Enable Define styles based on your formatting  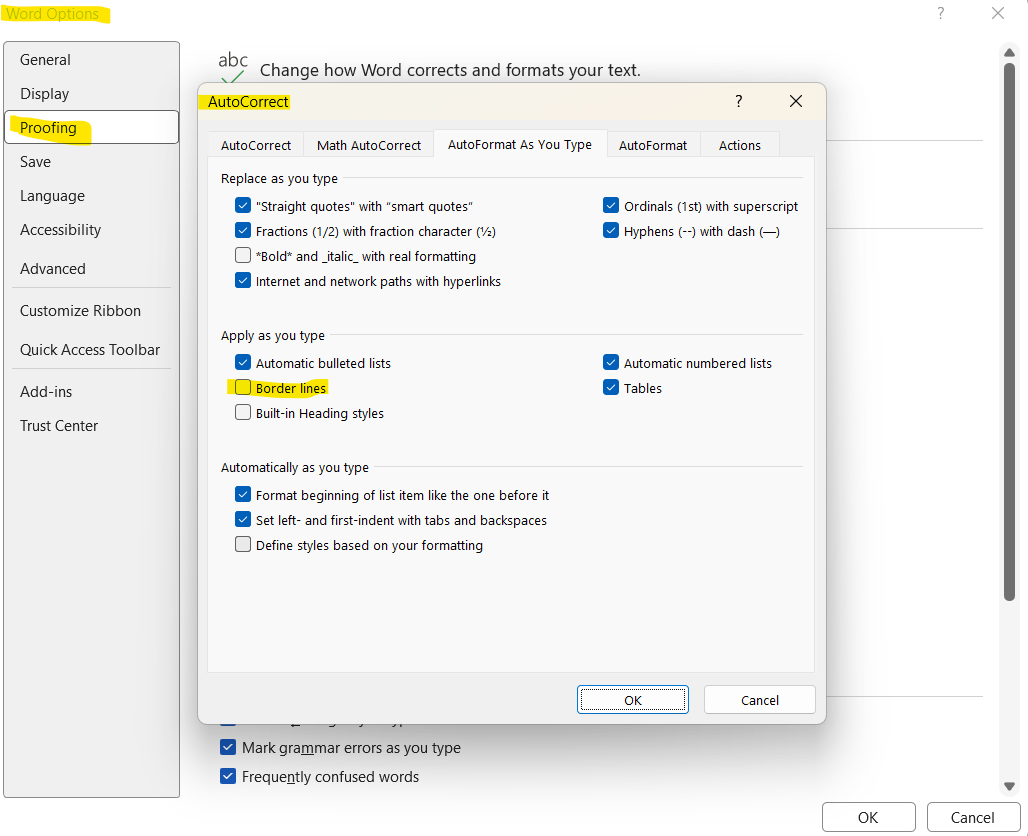click(x=243, y=544)
